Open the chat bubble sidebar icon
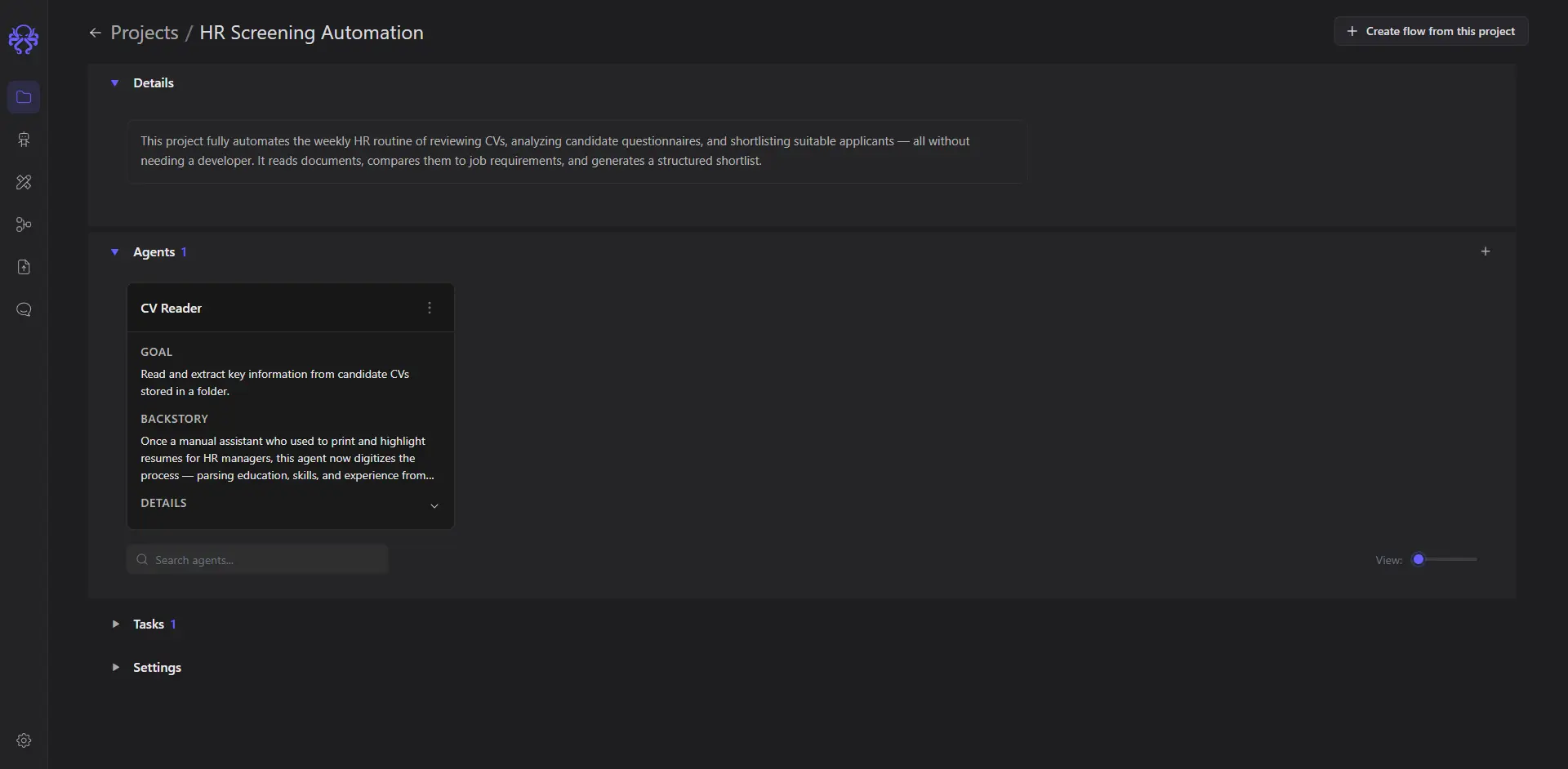This screenshot has width=1568, height=769. 24,309
